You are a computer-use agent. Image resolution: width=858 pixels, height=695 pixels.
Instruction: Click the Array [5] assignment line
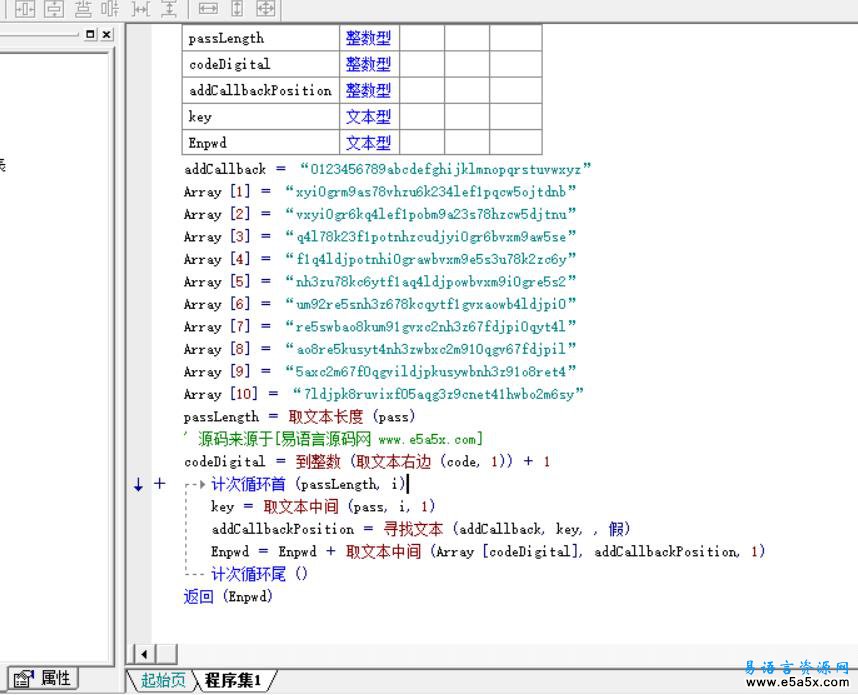click(380, 281)
